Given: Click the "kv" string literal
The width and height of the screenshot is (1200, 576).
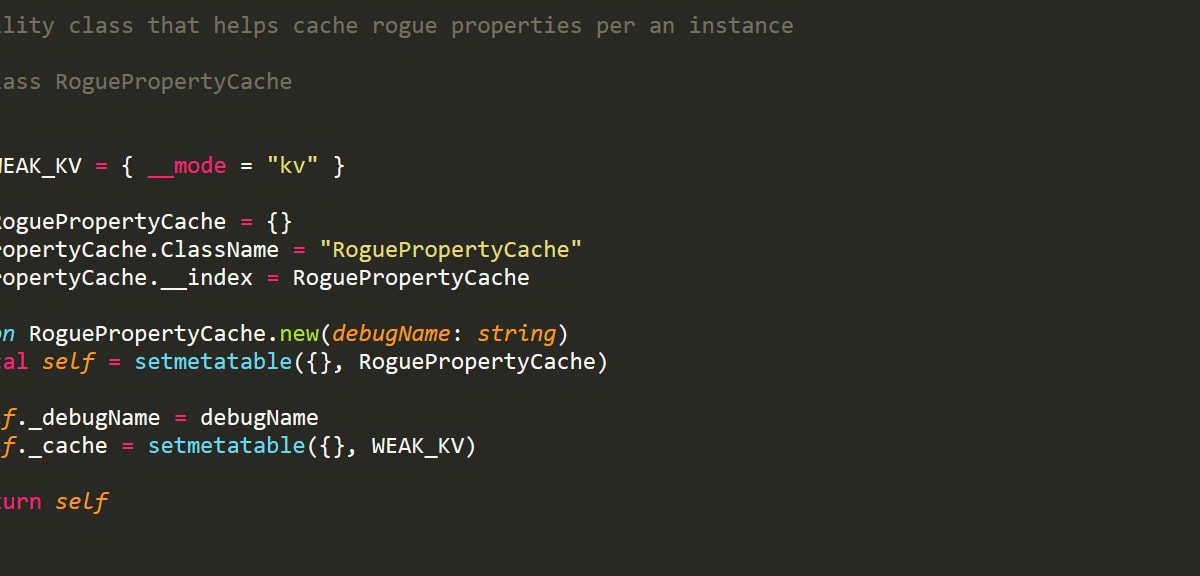Looking at the screenshot, I should tap(292, 166).
